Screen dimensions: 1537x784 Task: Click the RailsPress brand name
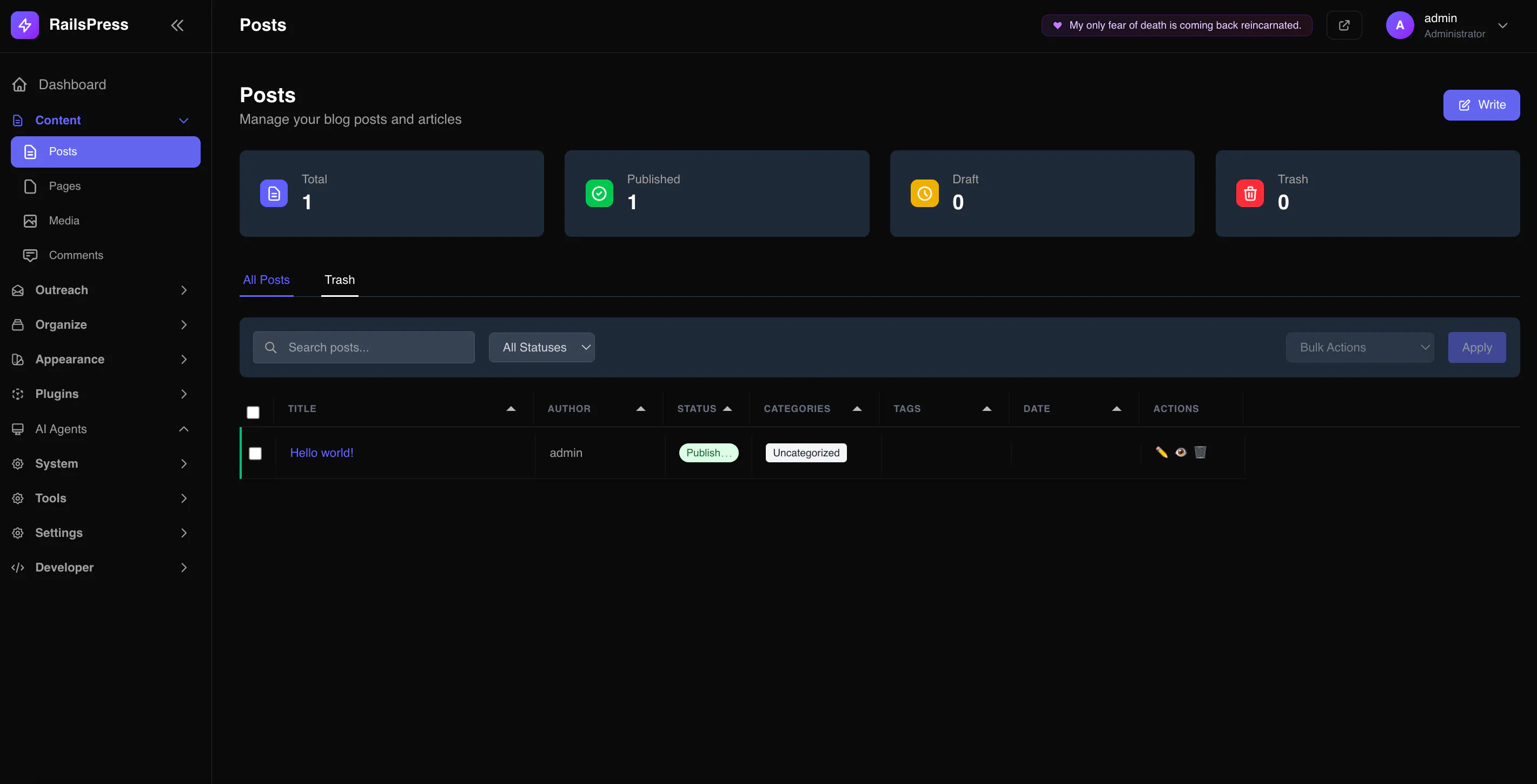(88, 24)
